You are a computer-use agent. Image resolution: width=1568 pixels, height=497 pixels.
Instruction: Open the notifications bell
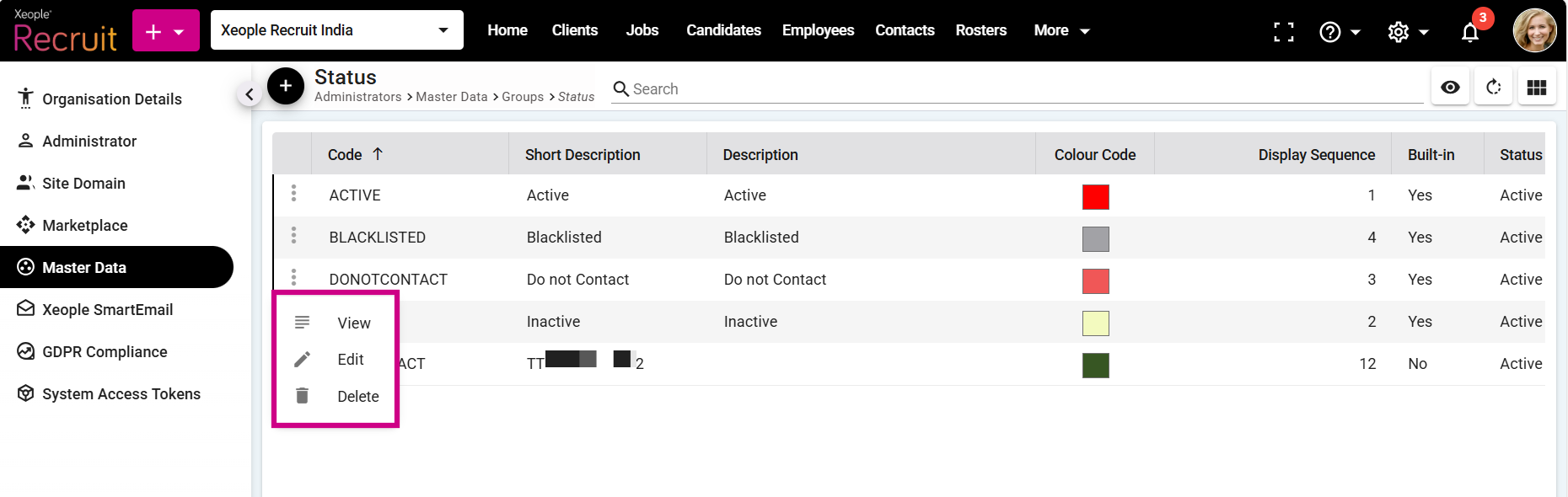pos(1469,32)
